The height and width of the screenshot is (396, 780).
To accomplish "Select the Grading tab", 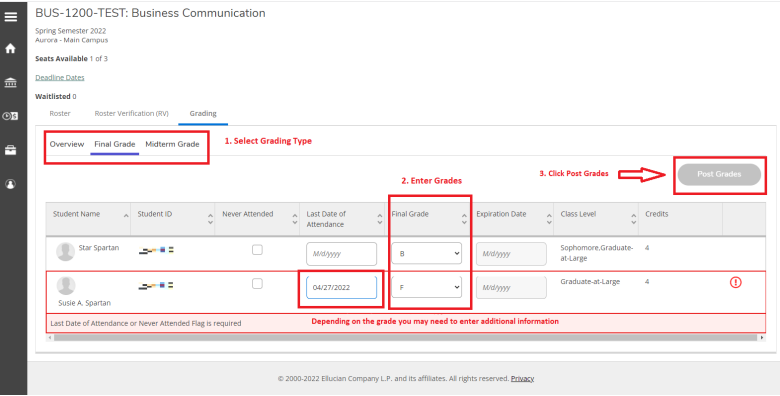I will pos(203,113).
